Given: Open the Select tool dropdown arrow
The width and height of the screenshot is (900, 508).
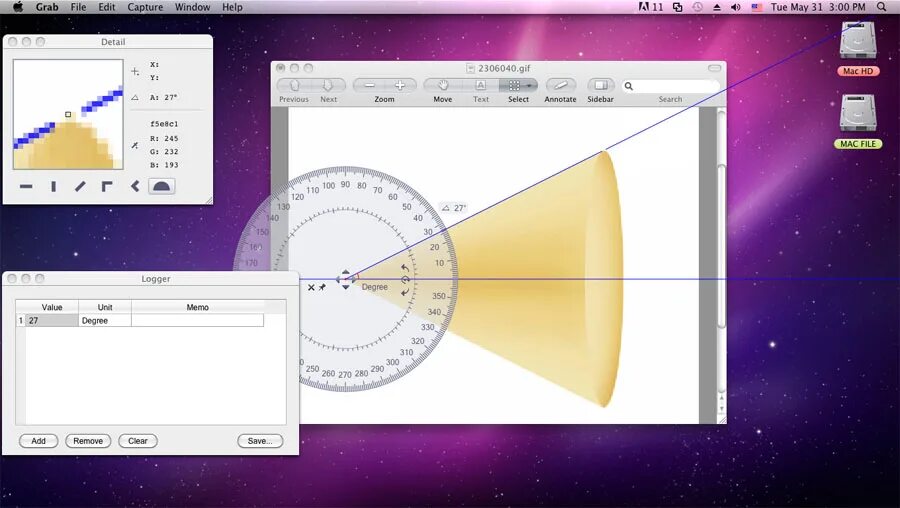Looking at the screenshot, I should coord(530,86).
